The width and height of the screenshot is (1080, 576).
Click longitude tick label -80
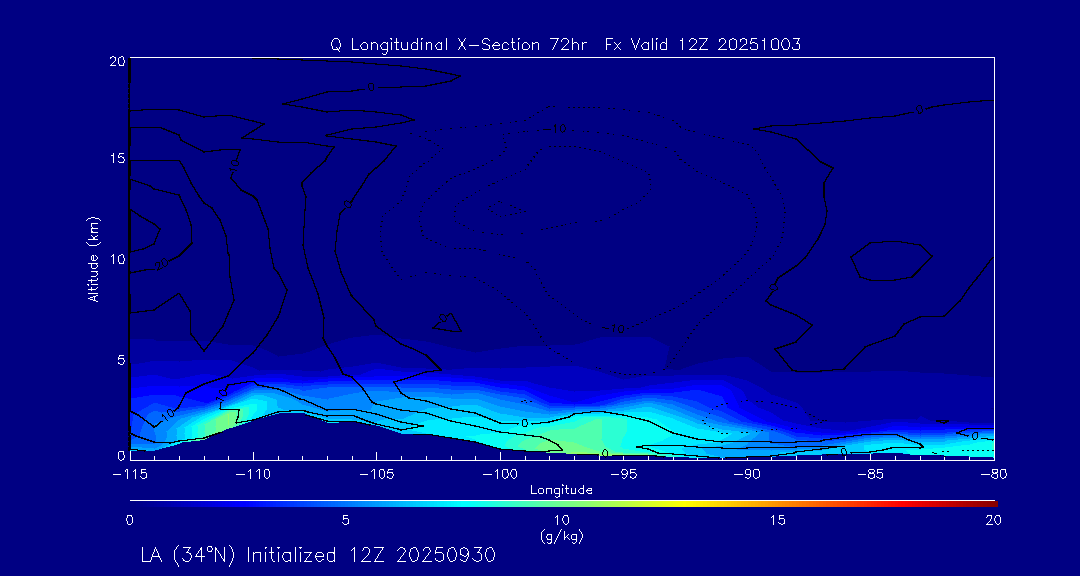(x=994, y=475)
